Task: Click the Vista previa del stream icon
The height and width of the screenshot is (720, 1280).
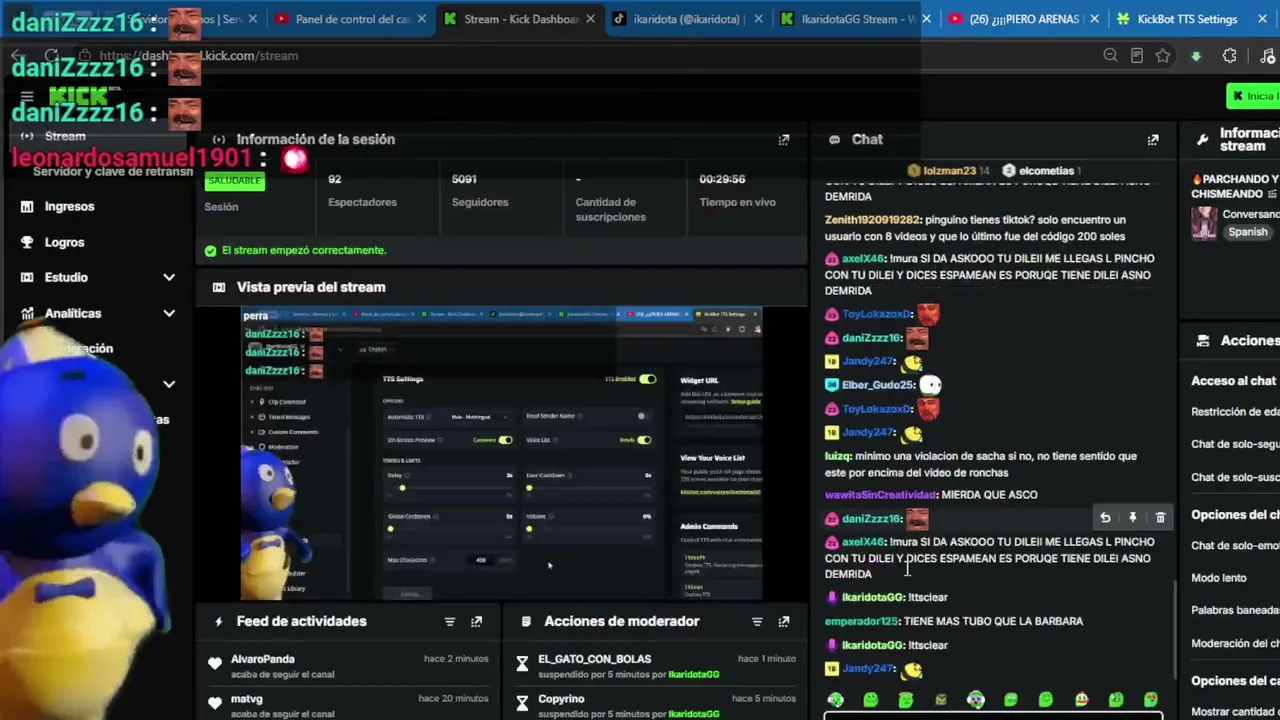Action: click(x=219, y=288)
